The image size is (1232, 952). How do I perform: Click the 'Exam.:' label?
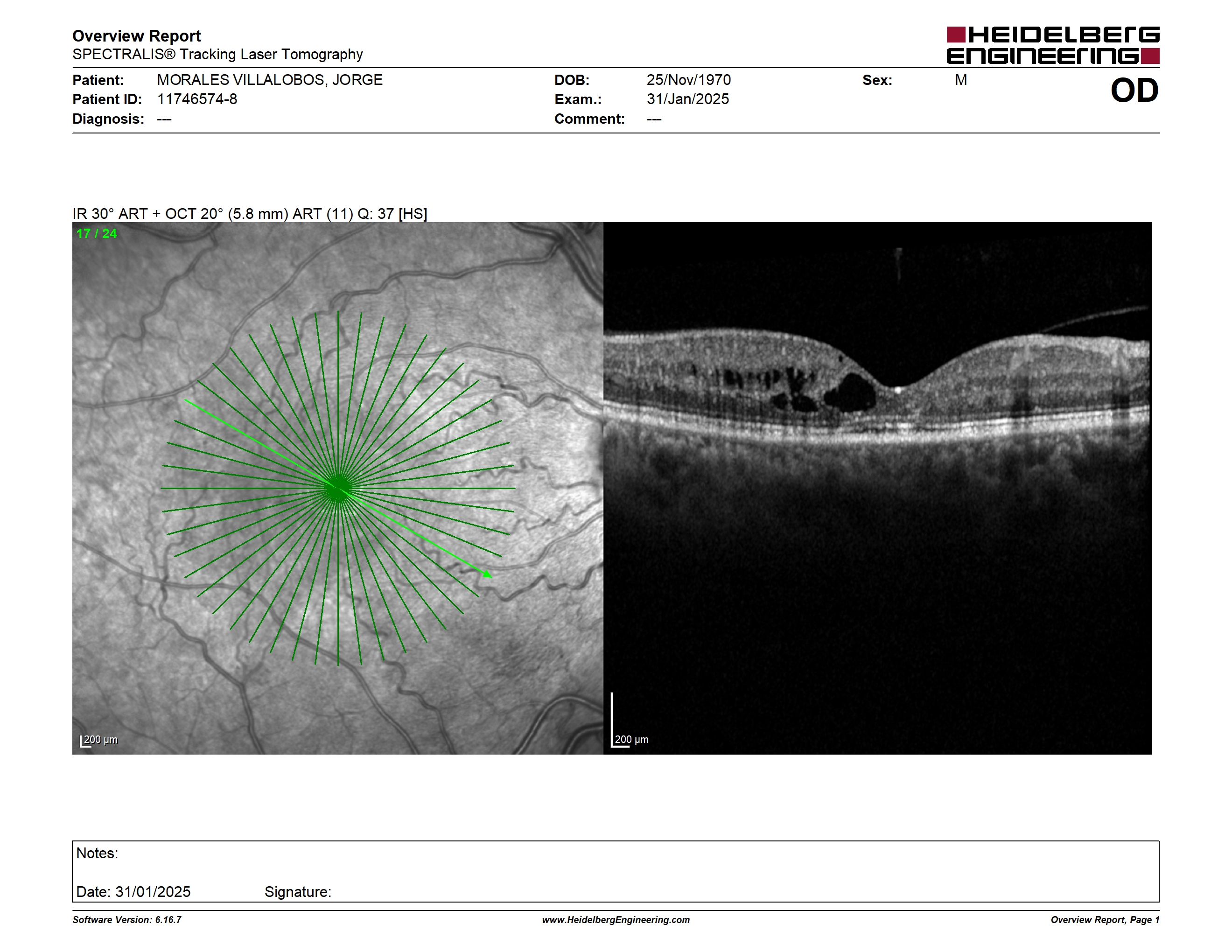[578, 99]
